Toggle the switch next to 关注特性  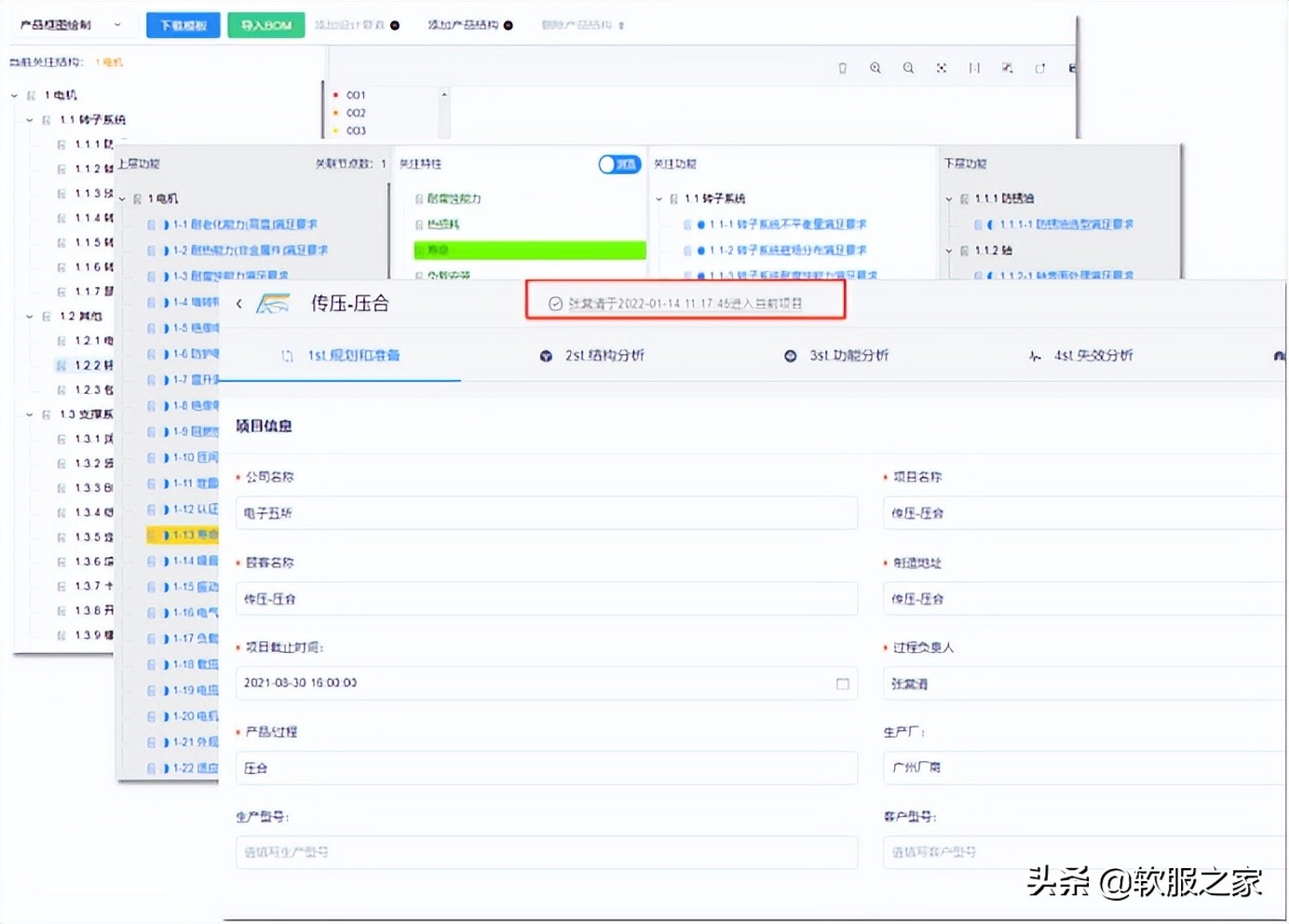pos(618,163)
